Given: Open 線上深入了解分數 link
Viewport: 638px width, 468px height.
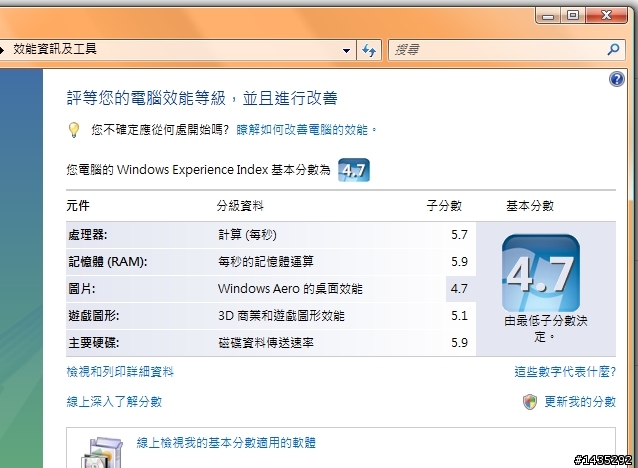Looking at the screenshot, I should click(x=114, y=402).
